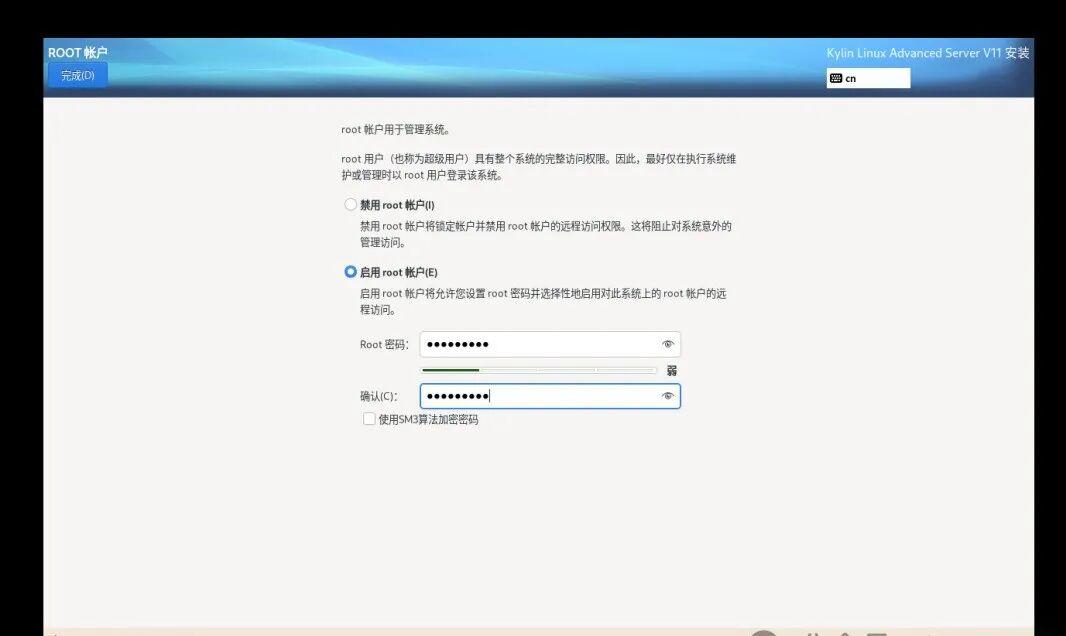Screen dimensions: 1066x636
Task: Focus the 确认(C) confirmation input field
Action: (540, 395)
